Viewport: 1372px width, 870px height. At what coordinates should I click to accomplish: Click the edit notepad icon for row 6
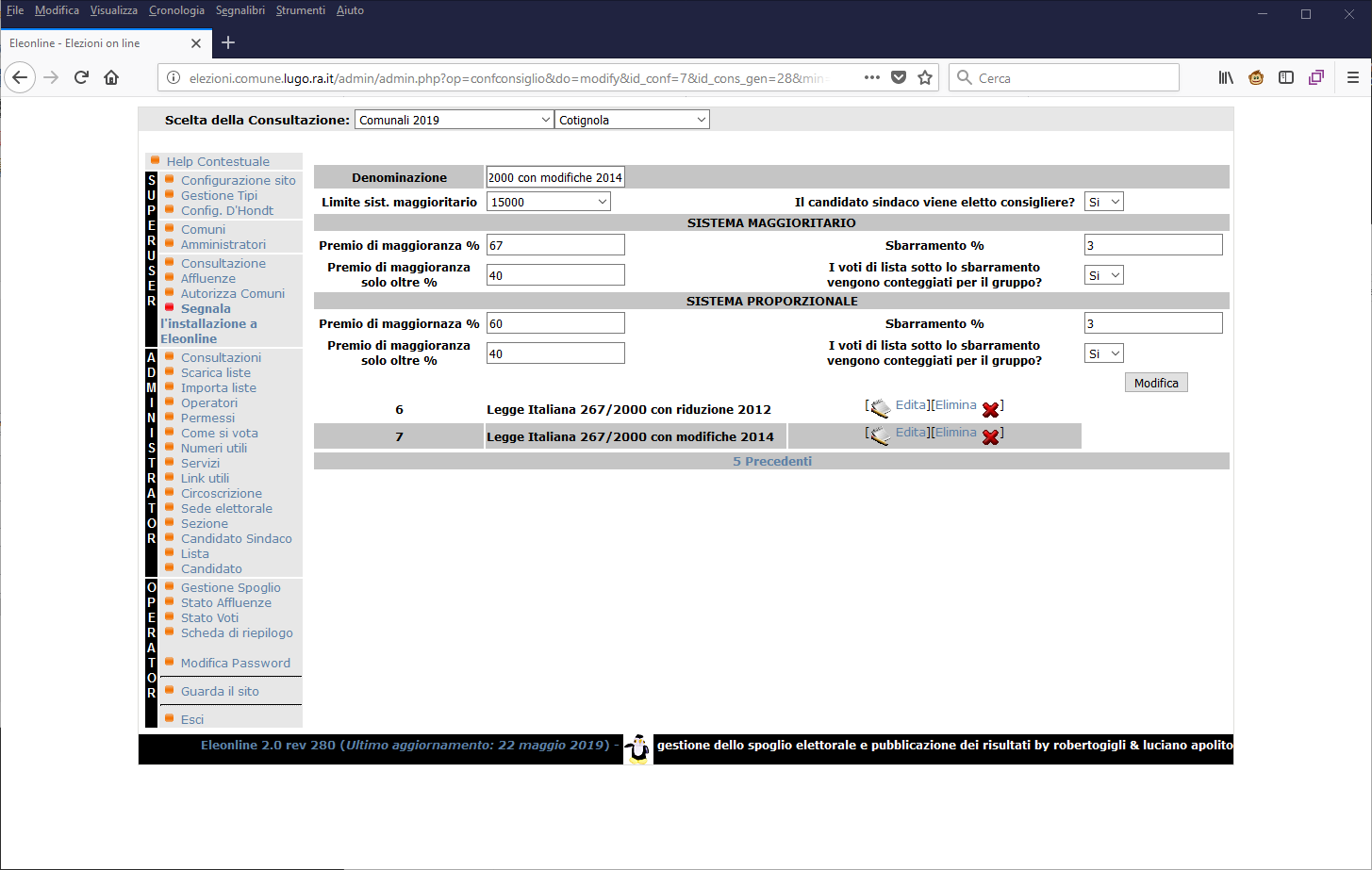[880, 408]
